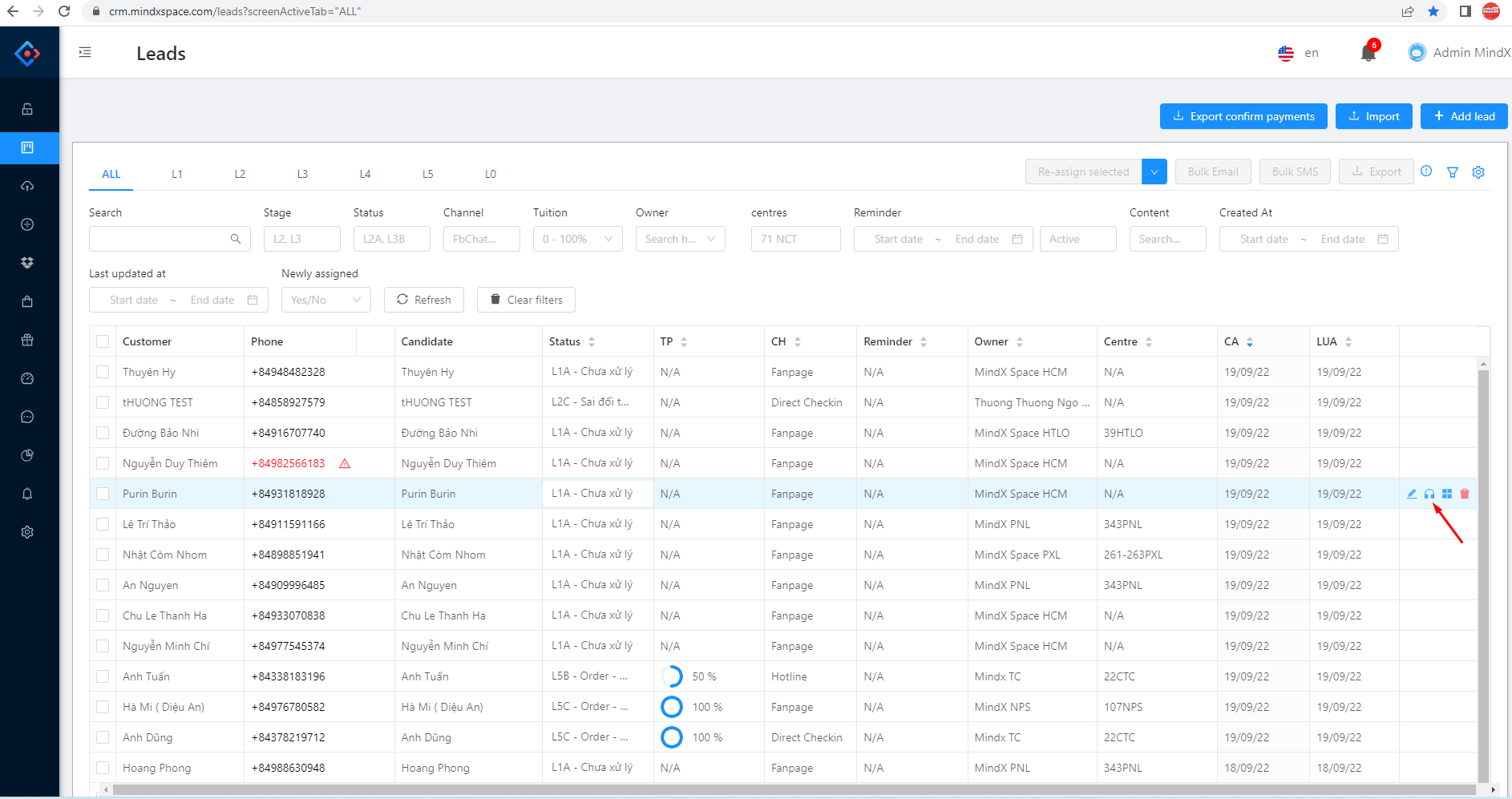Screen dimensions: 1512x799
Task: Check the select-all checkbox in table header
Action: [103, 341]
